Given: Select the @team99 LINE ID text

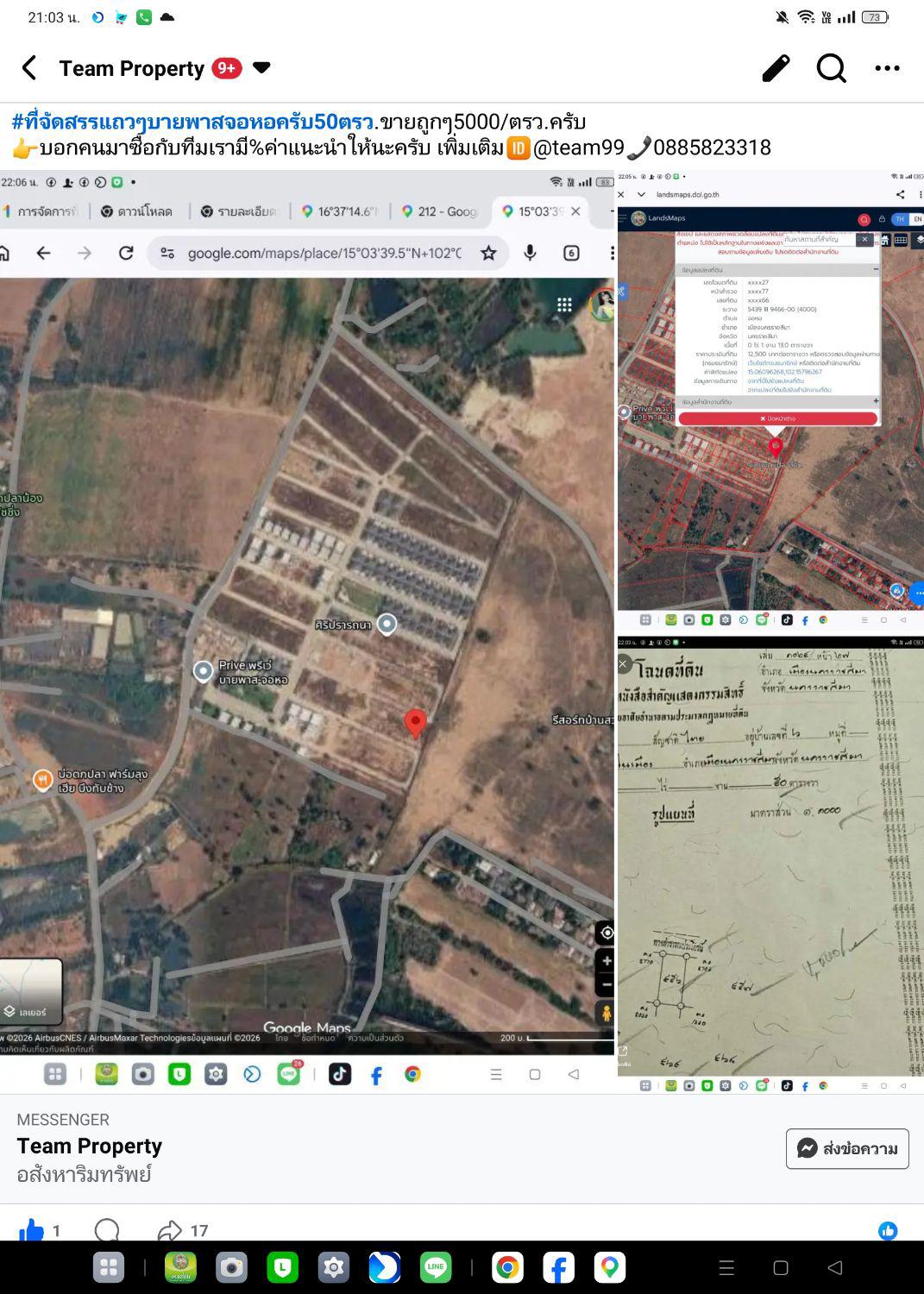Looking at the screenshot, I should (578, 148).
